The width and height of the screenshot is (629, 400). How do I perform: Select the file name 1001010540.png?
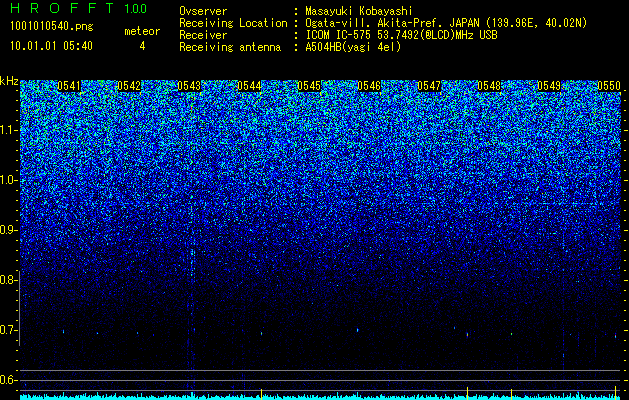click(x=52, y=26)
